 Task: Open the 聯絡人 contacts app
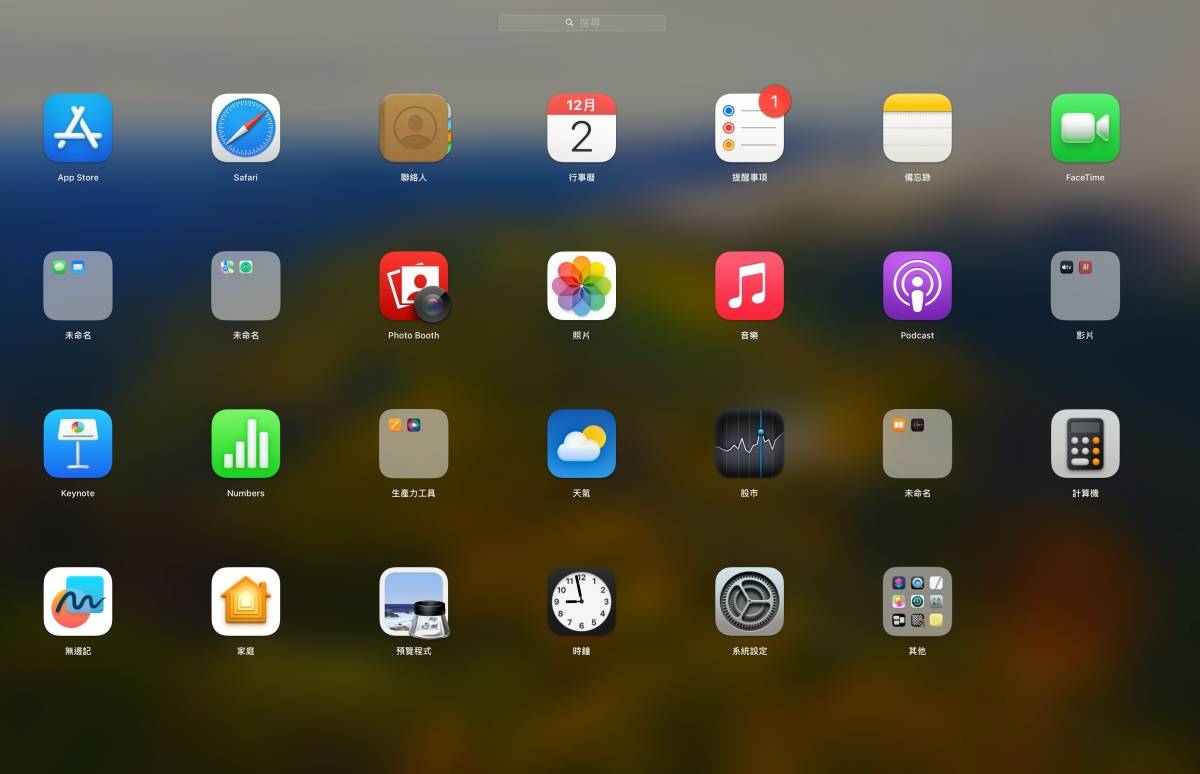point(414,128)
